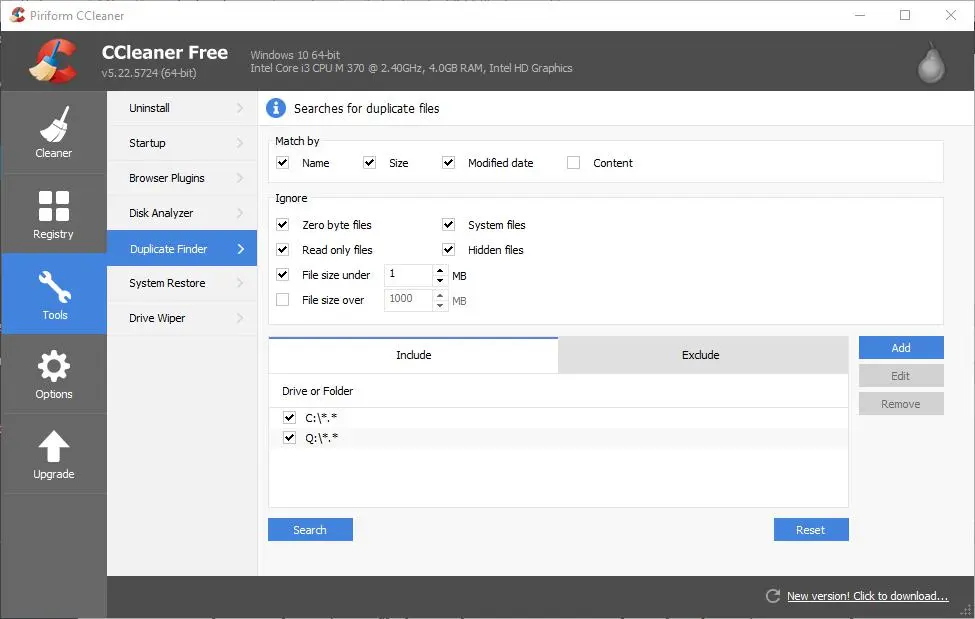
Task: Select the Q:\*.* row text
Action: point(321,438)
